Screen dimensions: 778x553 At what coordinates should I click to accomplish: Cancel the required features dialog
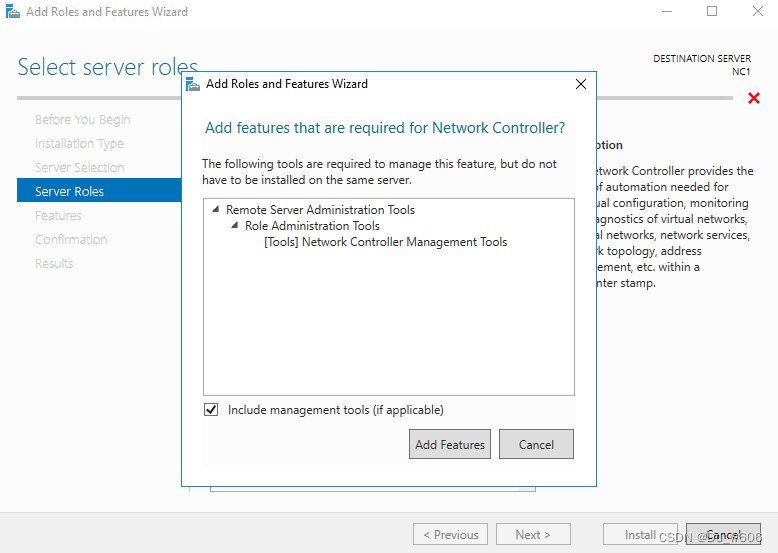click(x=536, y=444)
